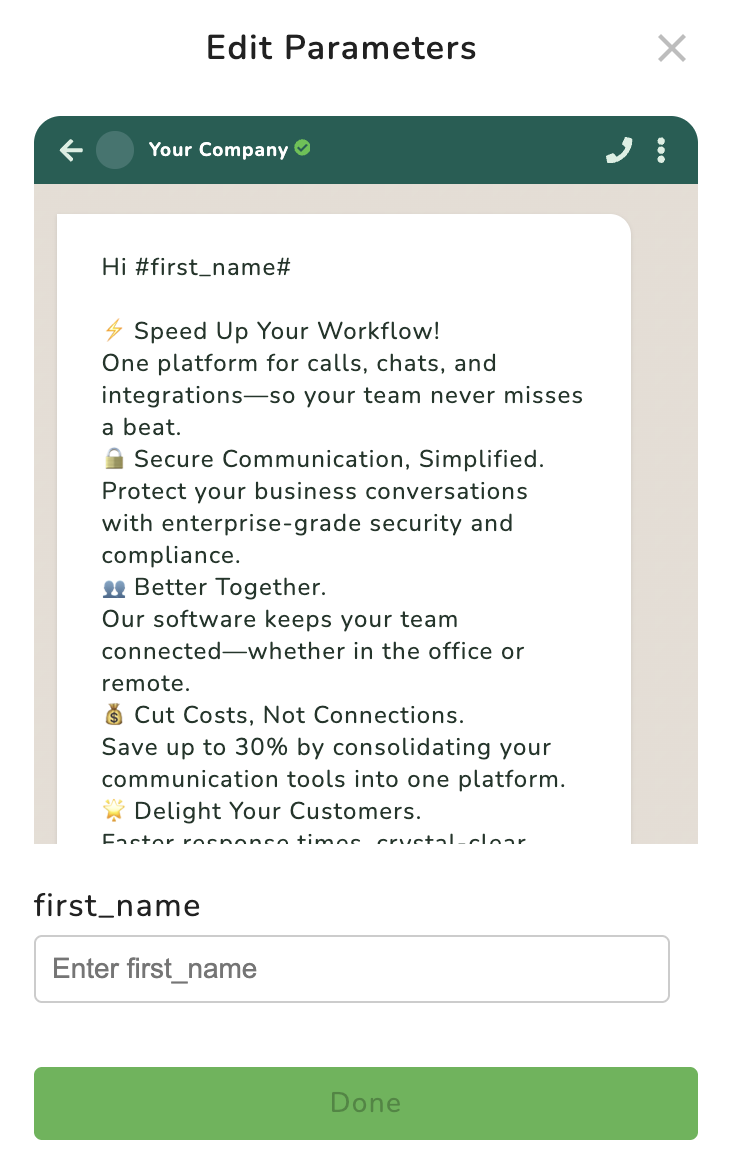The image size is (732, 1170).
Task: Click the green Done button
Action: (366, 1103)
